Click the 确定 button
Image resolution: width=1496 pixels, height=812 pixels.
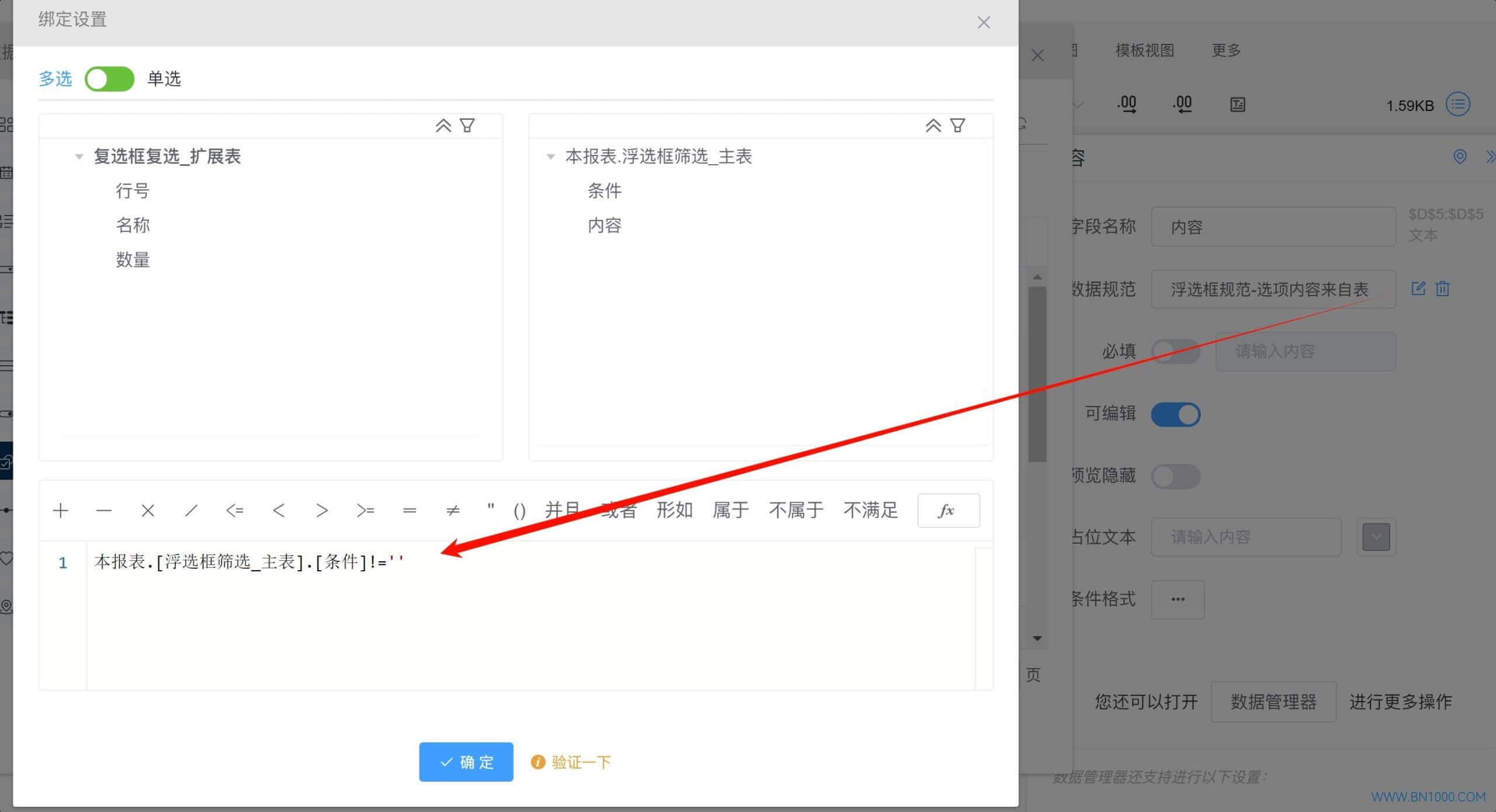point(466,762)
